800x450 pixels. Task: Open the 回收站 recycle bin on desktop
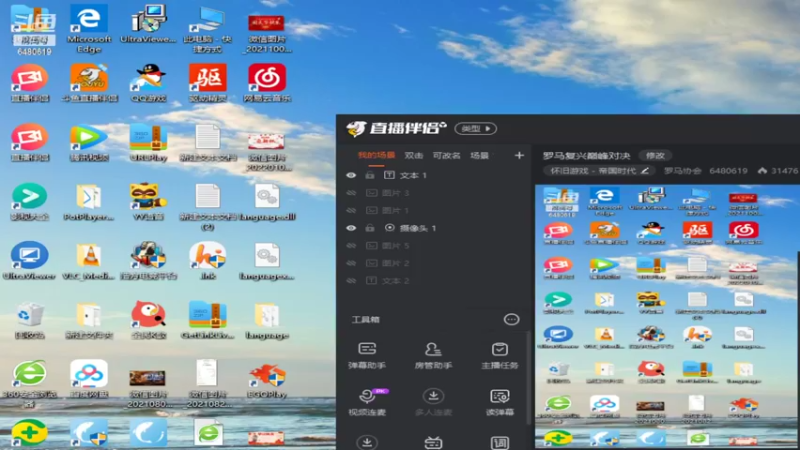[x=29, y=320]
